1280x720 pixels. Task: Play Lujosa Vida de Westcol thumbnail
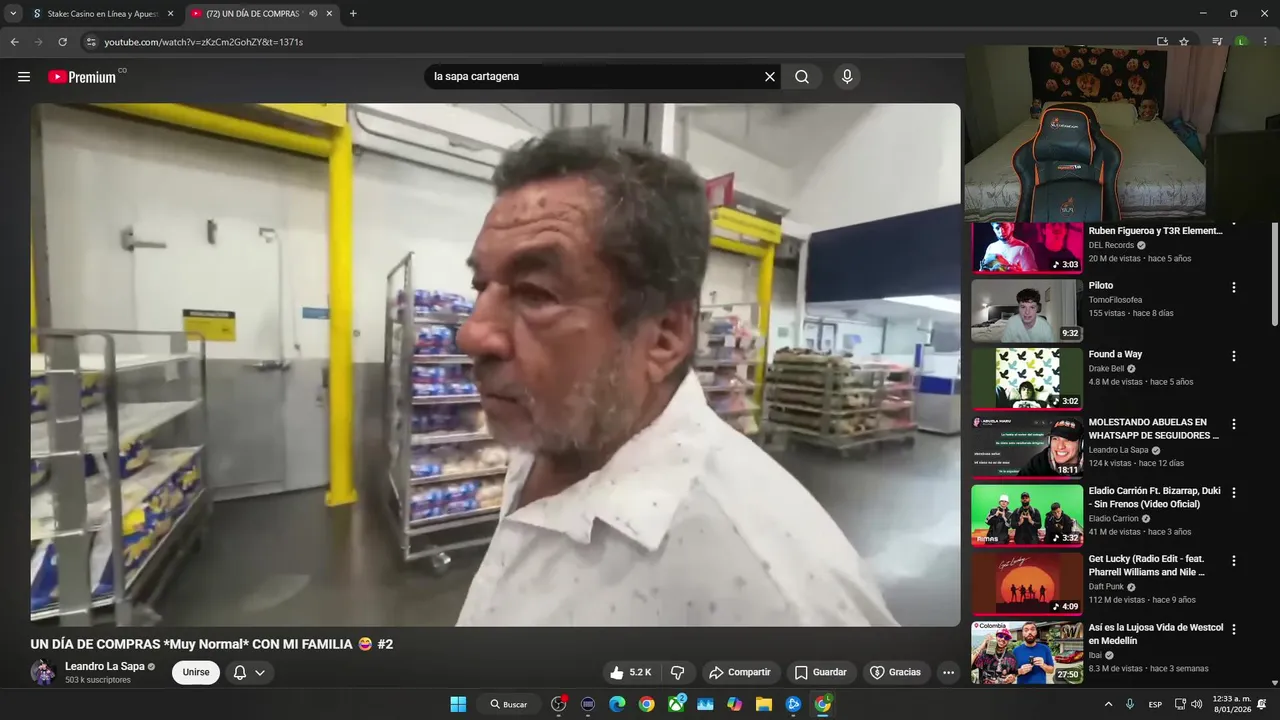[1027, 652]
